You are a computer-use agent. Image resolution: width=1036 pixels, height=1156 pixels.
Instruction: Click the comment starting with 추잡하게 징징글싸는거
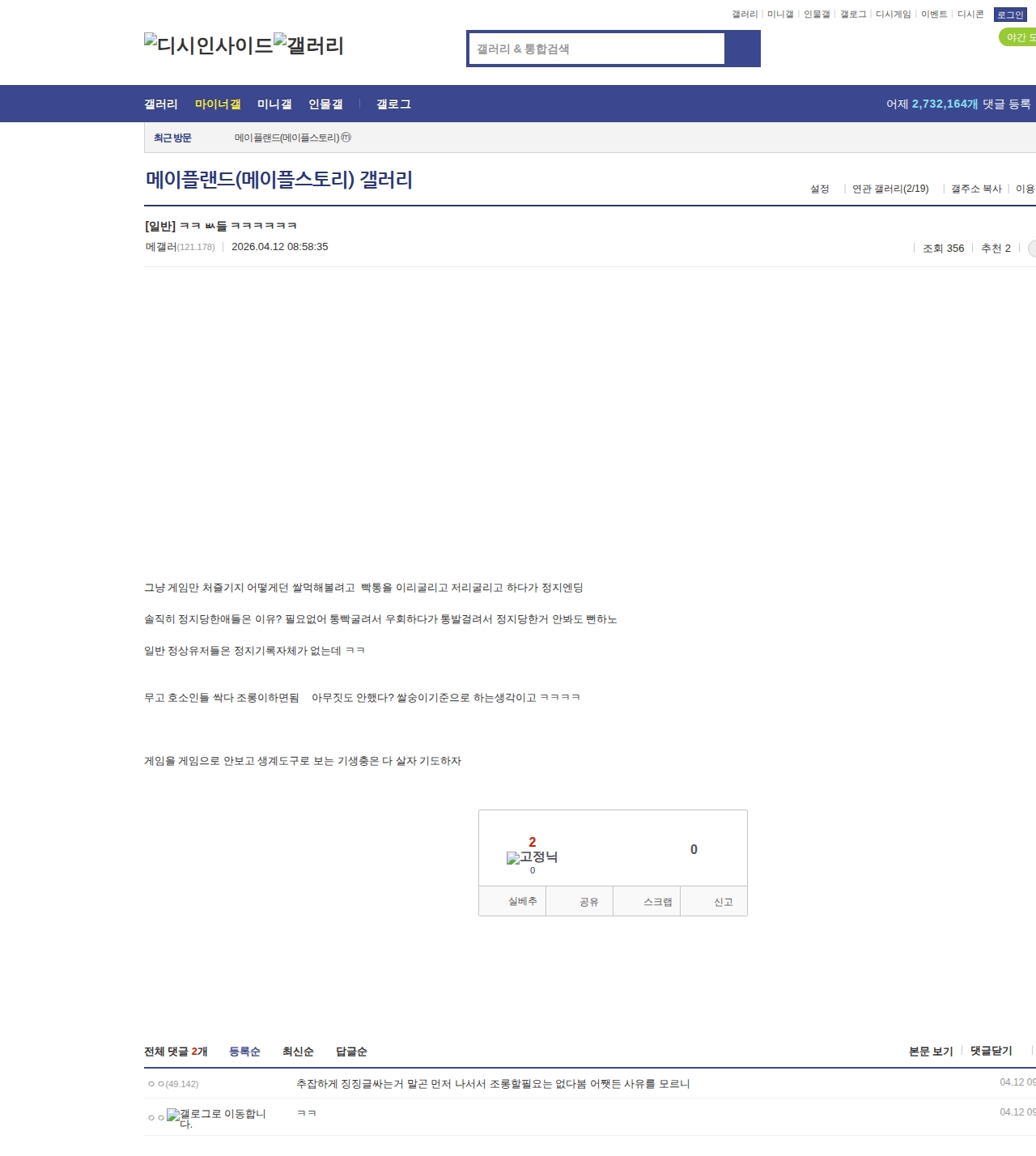pos(493,1084)
